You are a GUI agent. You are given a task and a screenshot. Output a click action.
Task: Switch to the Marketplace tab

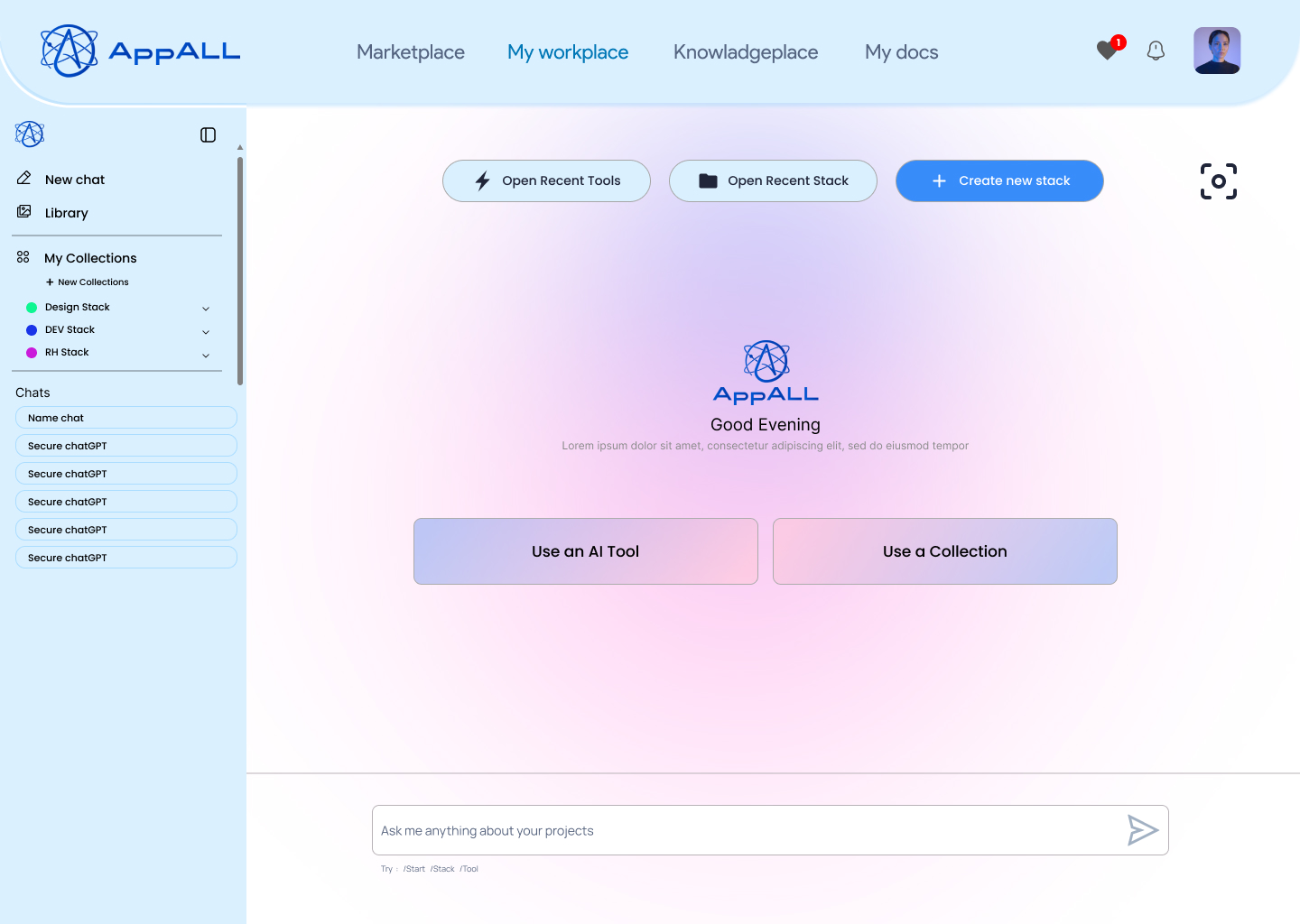point(410,52)
